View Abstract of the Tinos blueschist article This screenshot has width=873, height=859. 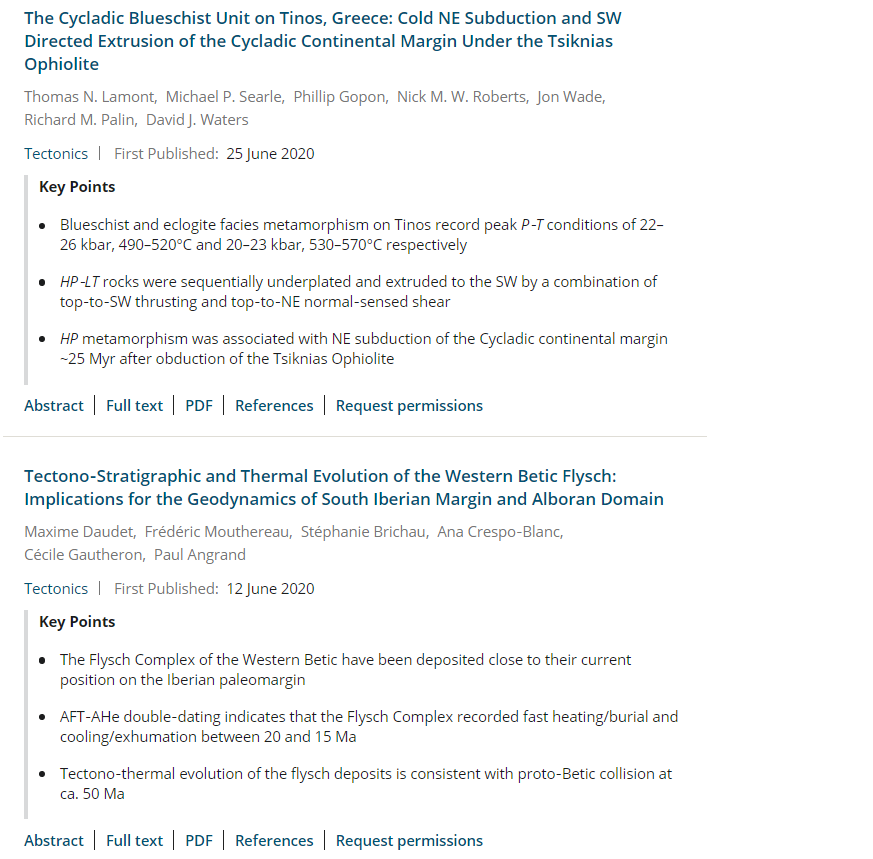[53, 405]
